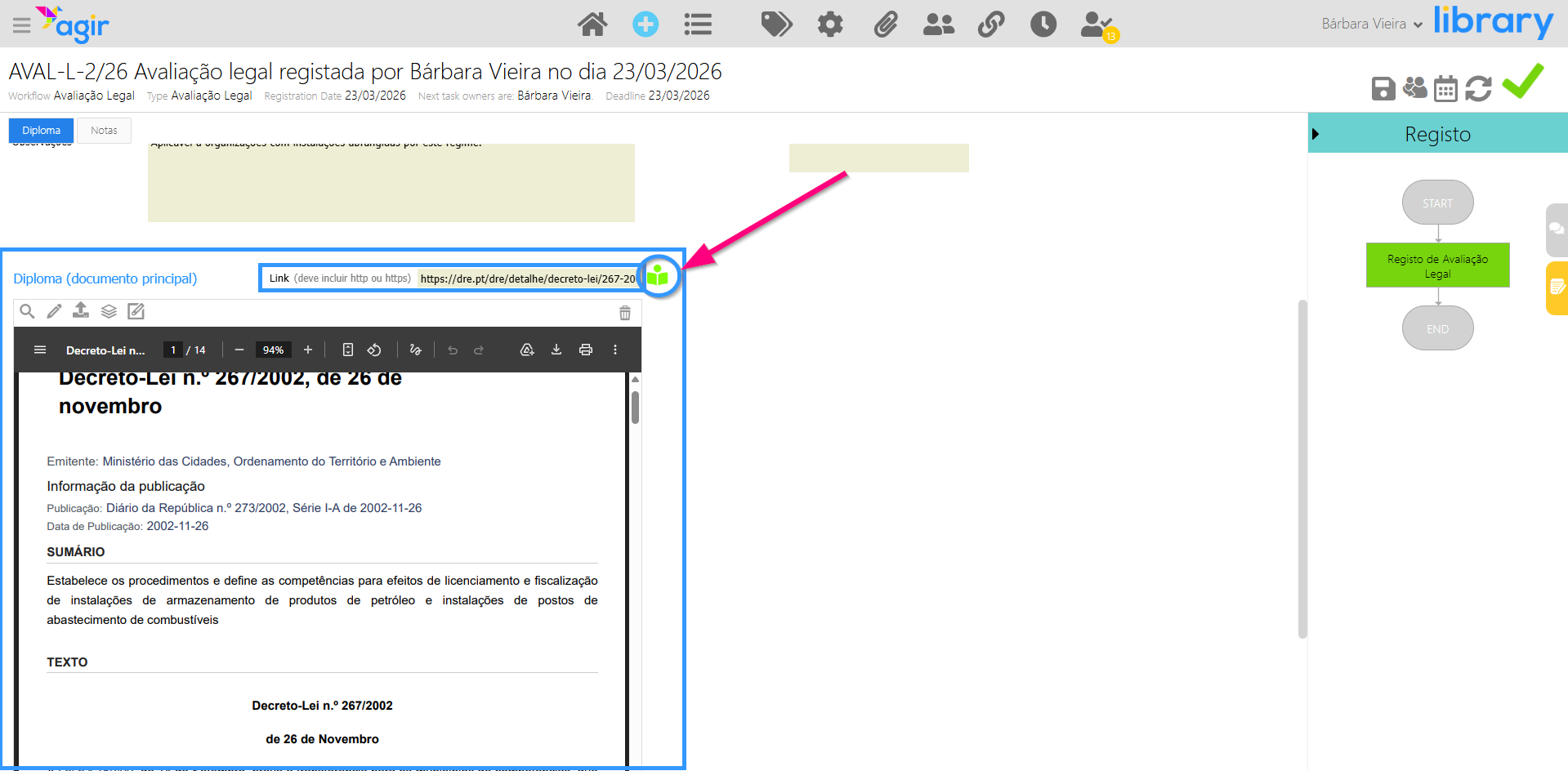1568x771 pixels.
Task: Click the magnifier search icon above the PDF
Action: pos(27,311)
